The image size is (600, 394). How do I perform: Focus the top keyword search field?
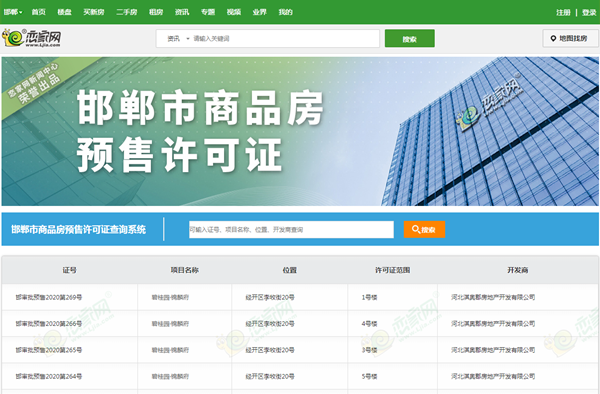(x=285, y=38)
